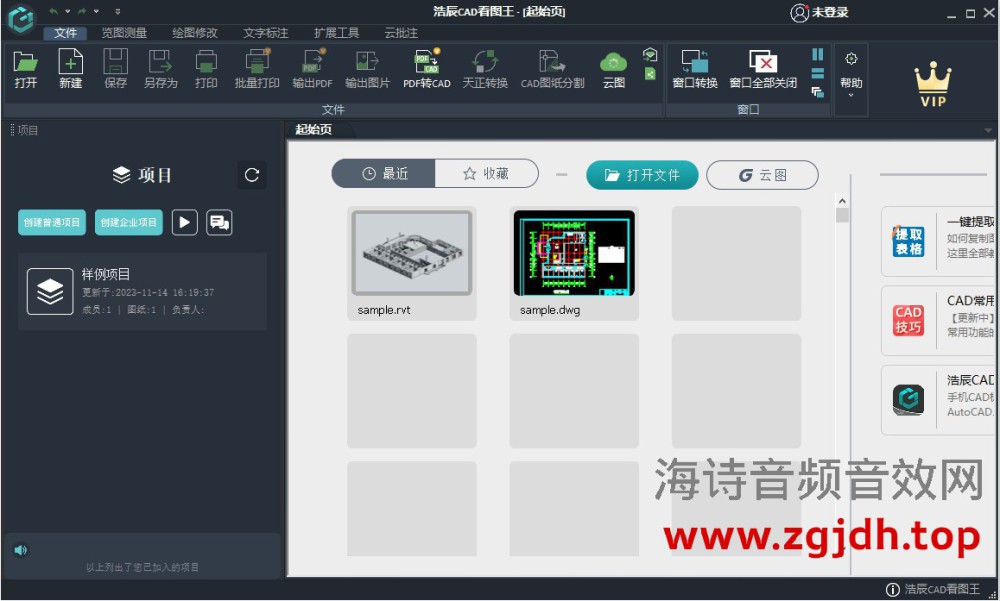Cascade windows icon in 窗口 group
The width and height of the screenshot is (1000, 601).
[x=818, y=93]
